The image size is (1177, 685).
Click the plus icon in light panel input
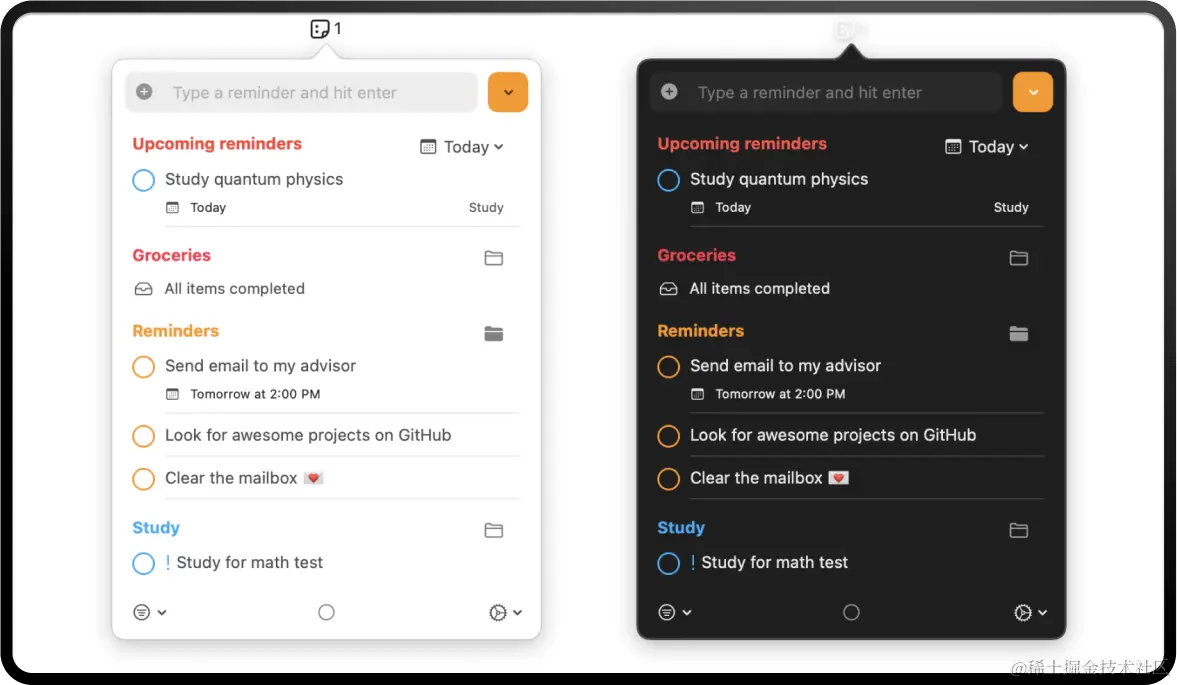[x=144, y=92]
